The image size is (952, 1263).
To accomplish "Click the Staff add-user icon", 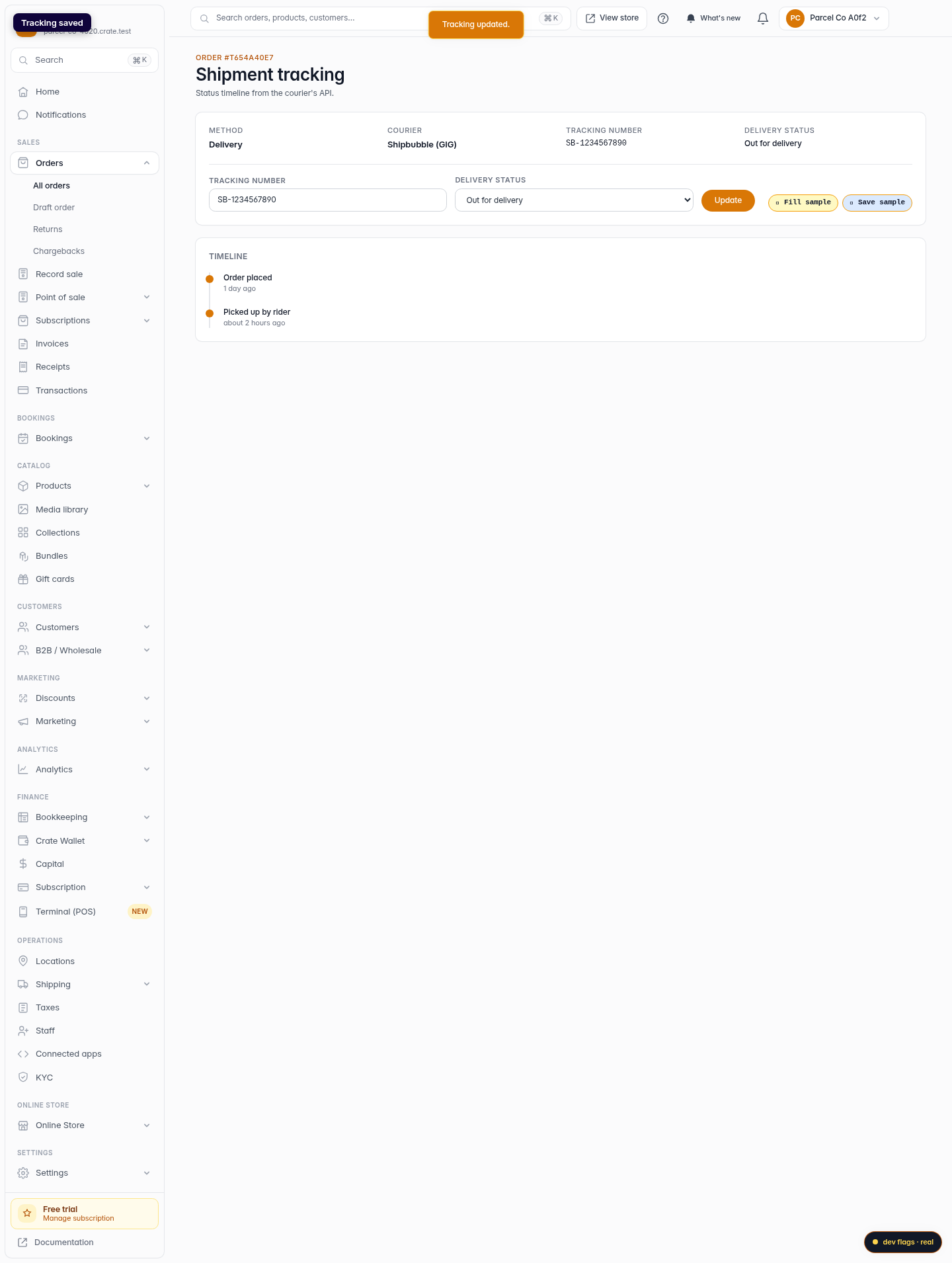I will 23,1031.
